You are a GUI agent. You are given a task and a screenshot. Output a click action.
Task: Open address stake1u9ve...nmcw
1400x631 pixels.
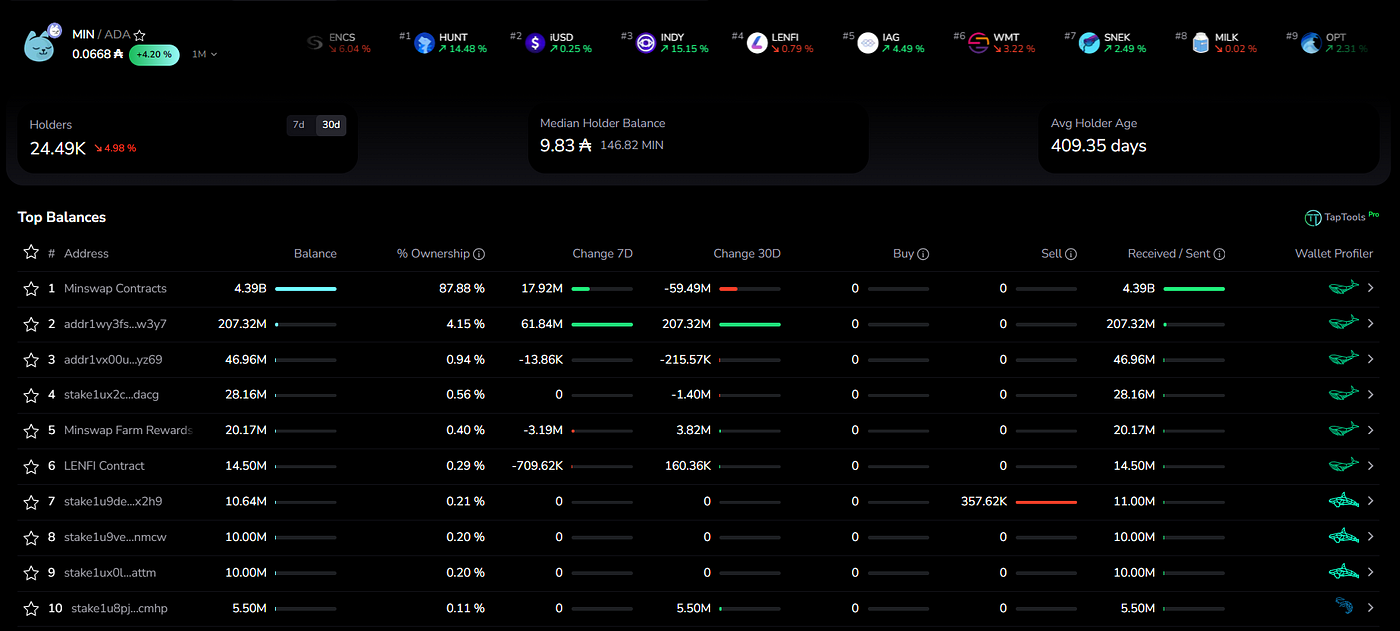click(115, 537)
